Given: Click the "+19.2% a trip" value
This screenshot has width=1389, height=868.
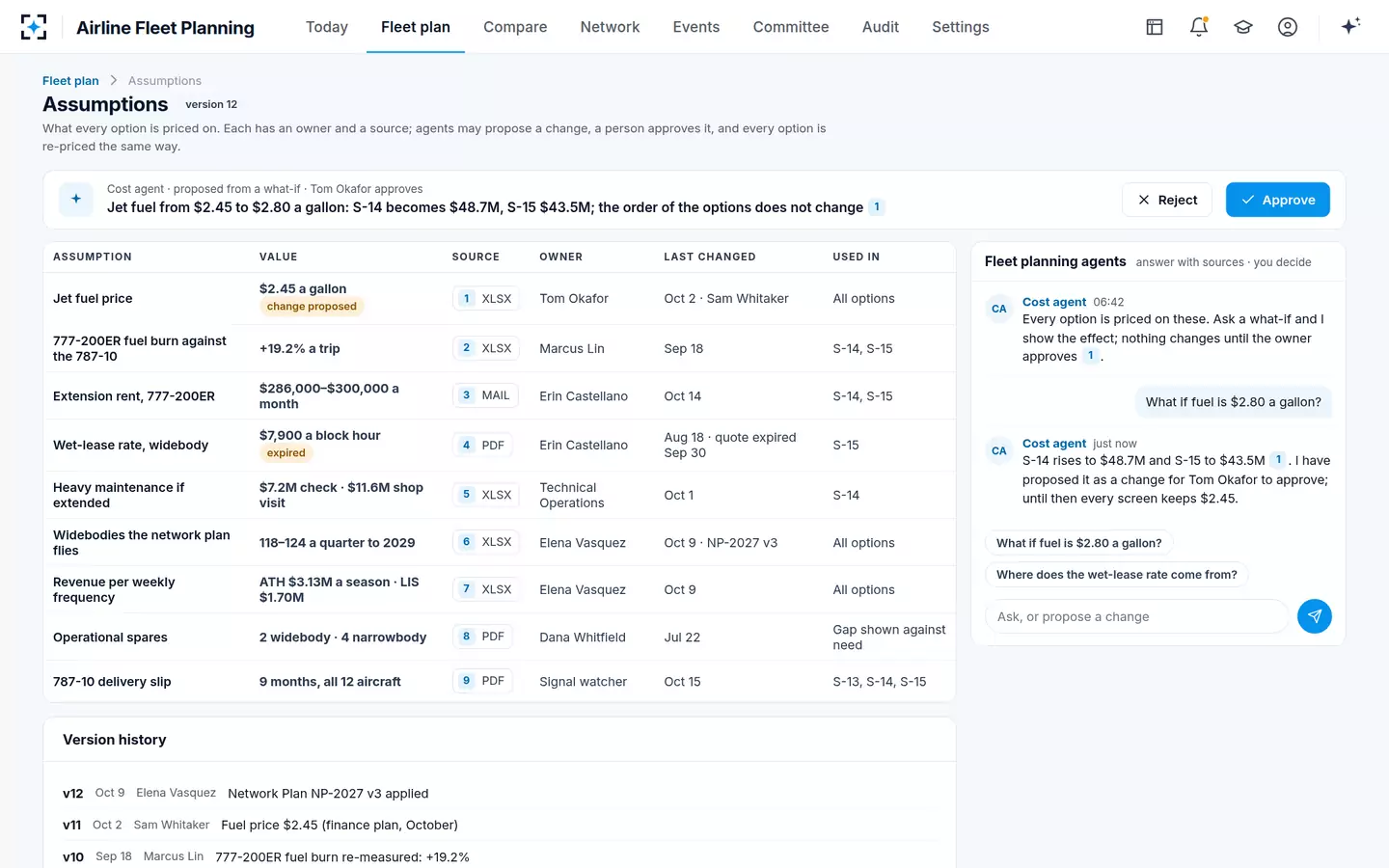Looking at the screenshot, I should (299, 349).
